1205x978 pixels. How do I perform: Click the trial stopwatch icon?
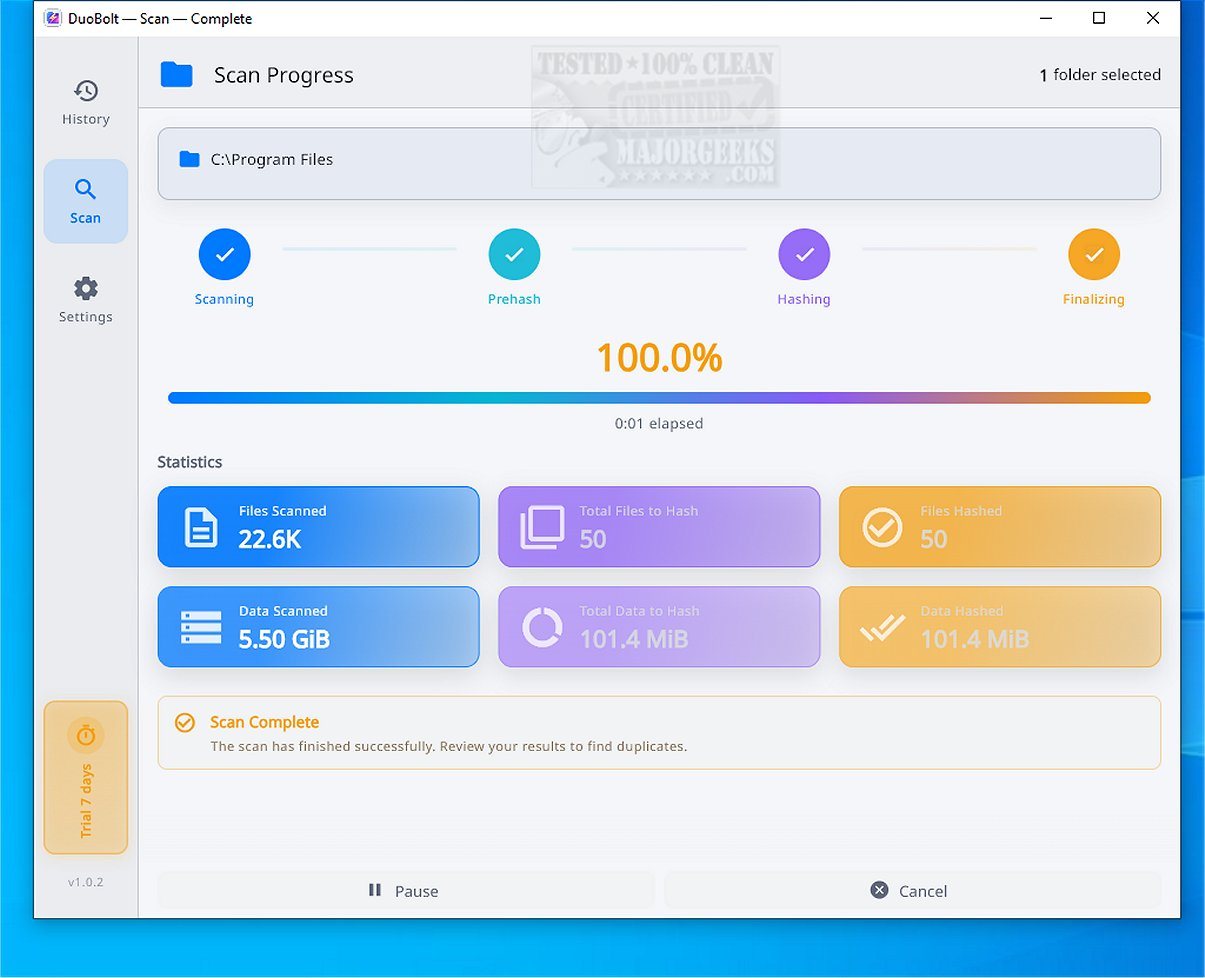86,735
